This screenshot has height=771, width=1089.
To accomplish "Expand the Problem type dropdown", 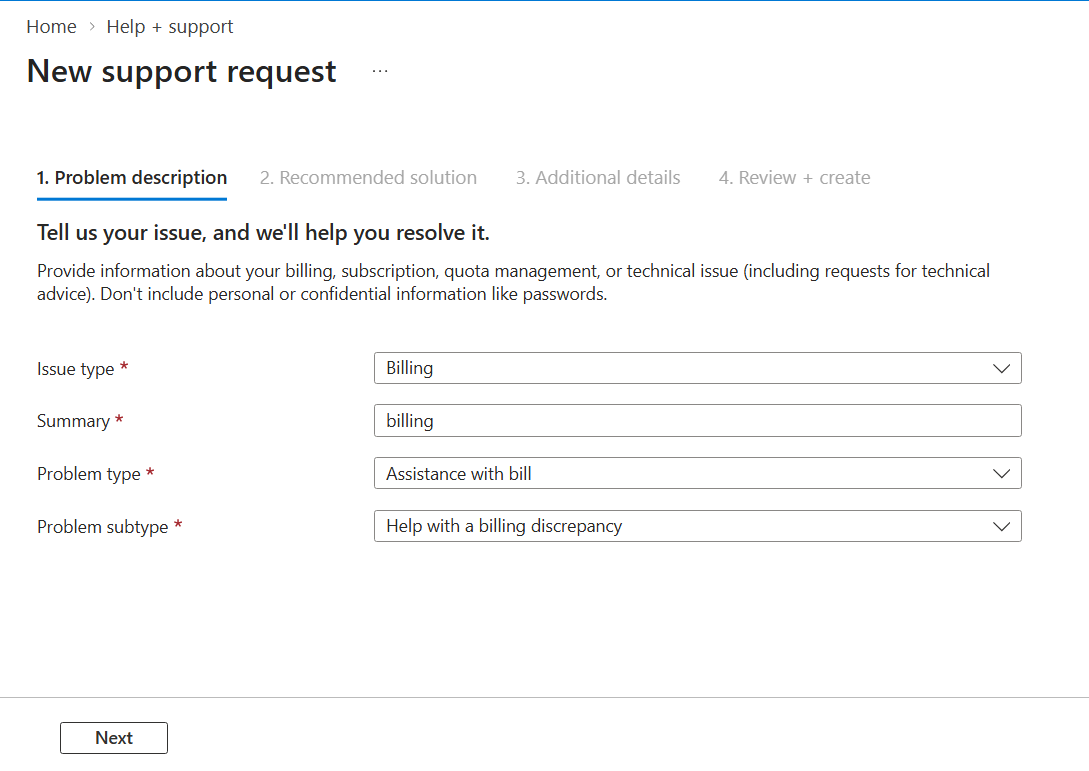I will tap(697, 474).
